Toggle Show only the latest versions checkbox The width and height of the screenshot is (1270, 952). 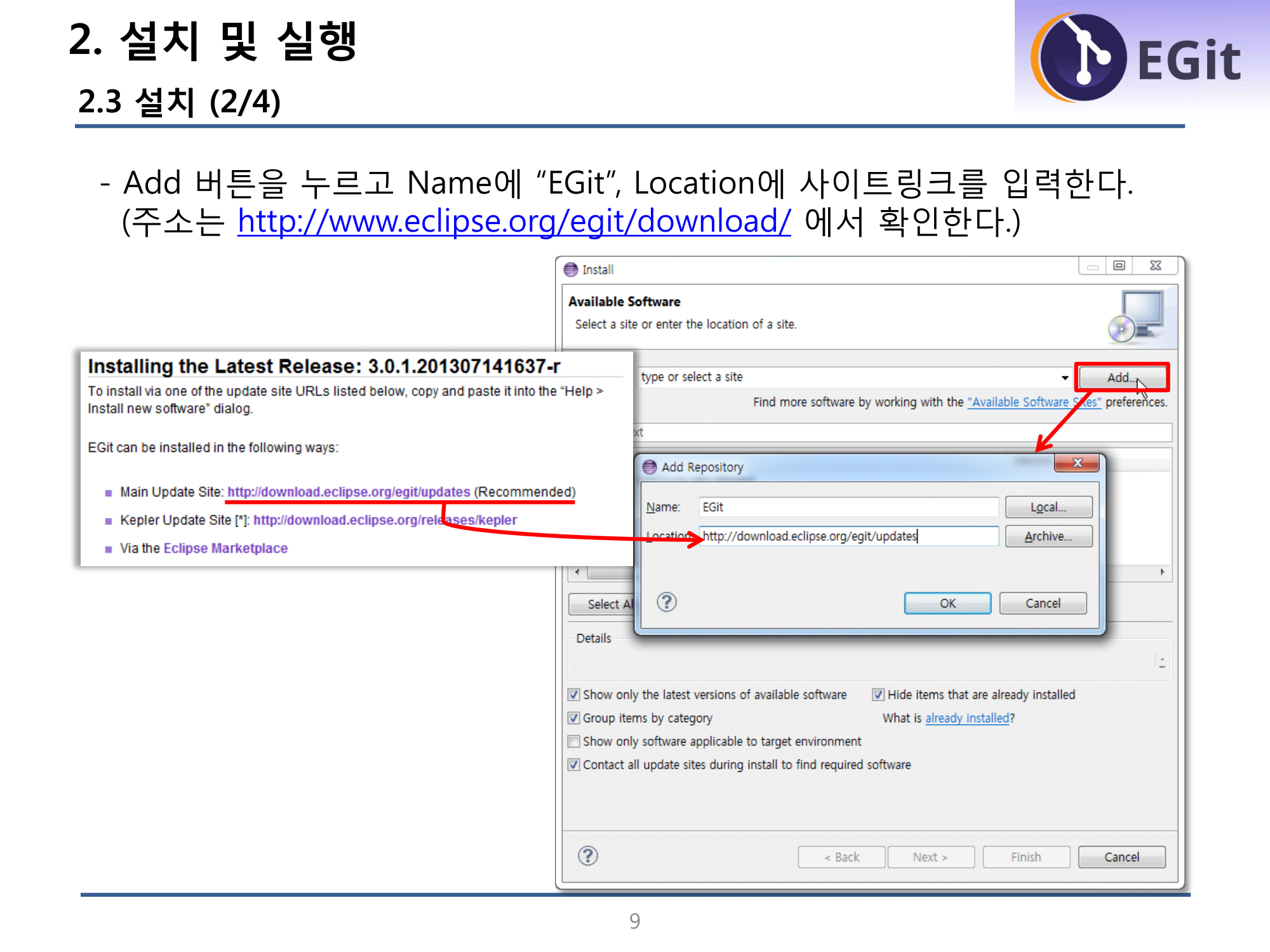(574, 694)
